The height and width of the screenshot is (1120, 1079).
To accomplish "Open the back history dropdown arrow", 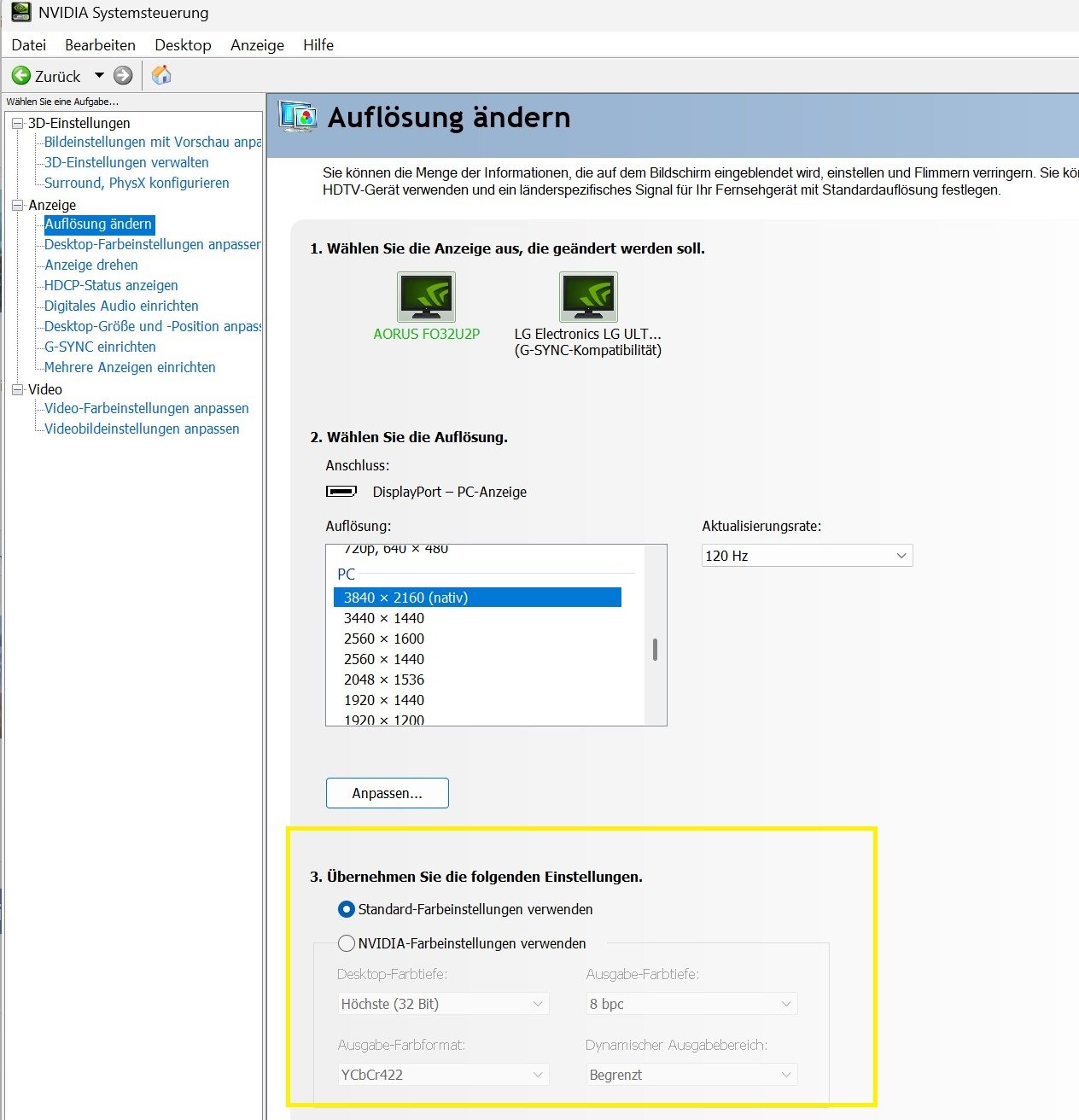I will pos(99,76).
